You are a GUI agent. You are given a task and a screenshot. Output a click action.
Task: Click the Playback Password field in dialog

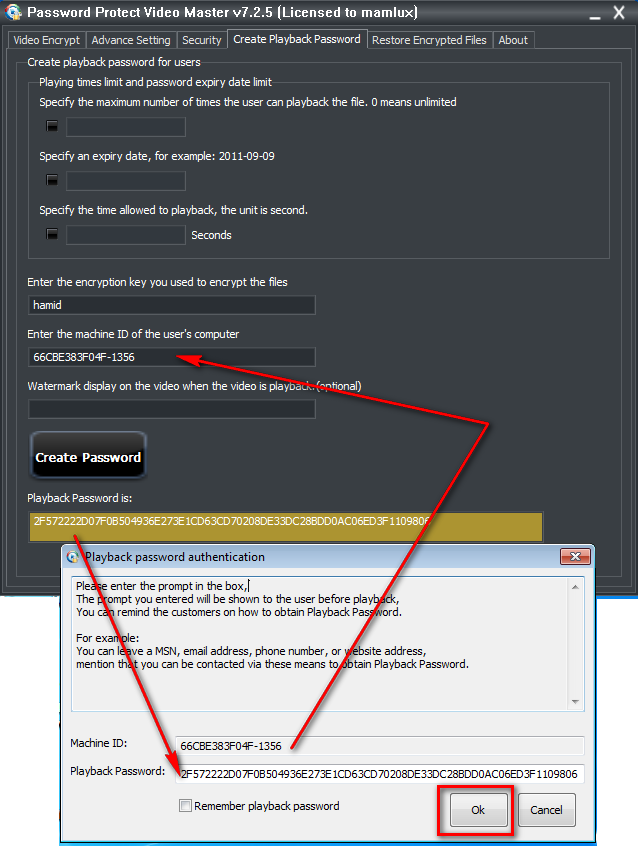tap(379, 774)
